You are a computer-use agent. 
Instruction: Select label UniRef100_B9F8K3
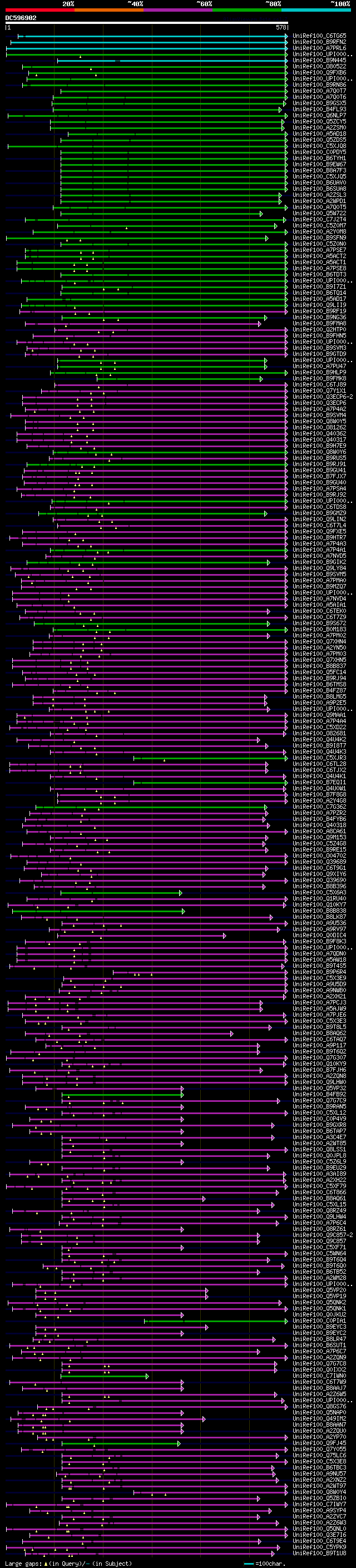319,942
